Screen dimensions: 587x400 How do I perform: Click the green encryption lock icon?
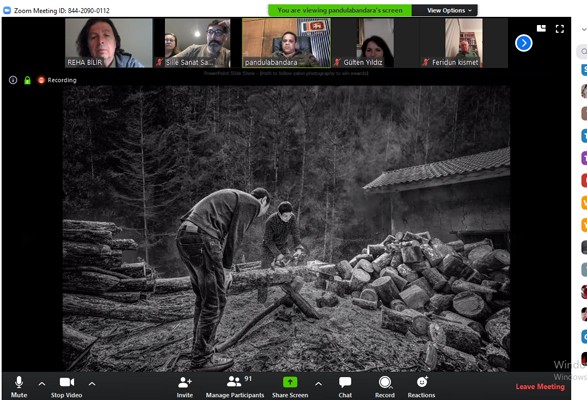click(27, 80)
